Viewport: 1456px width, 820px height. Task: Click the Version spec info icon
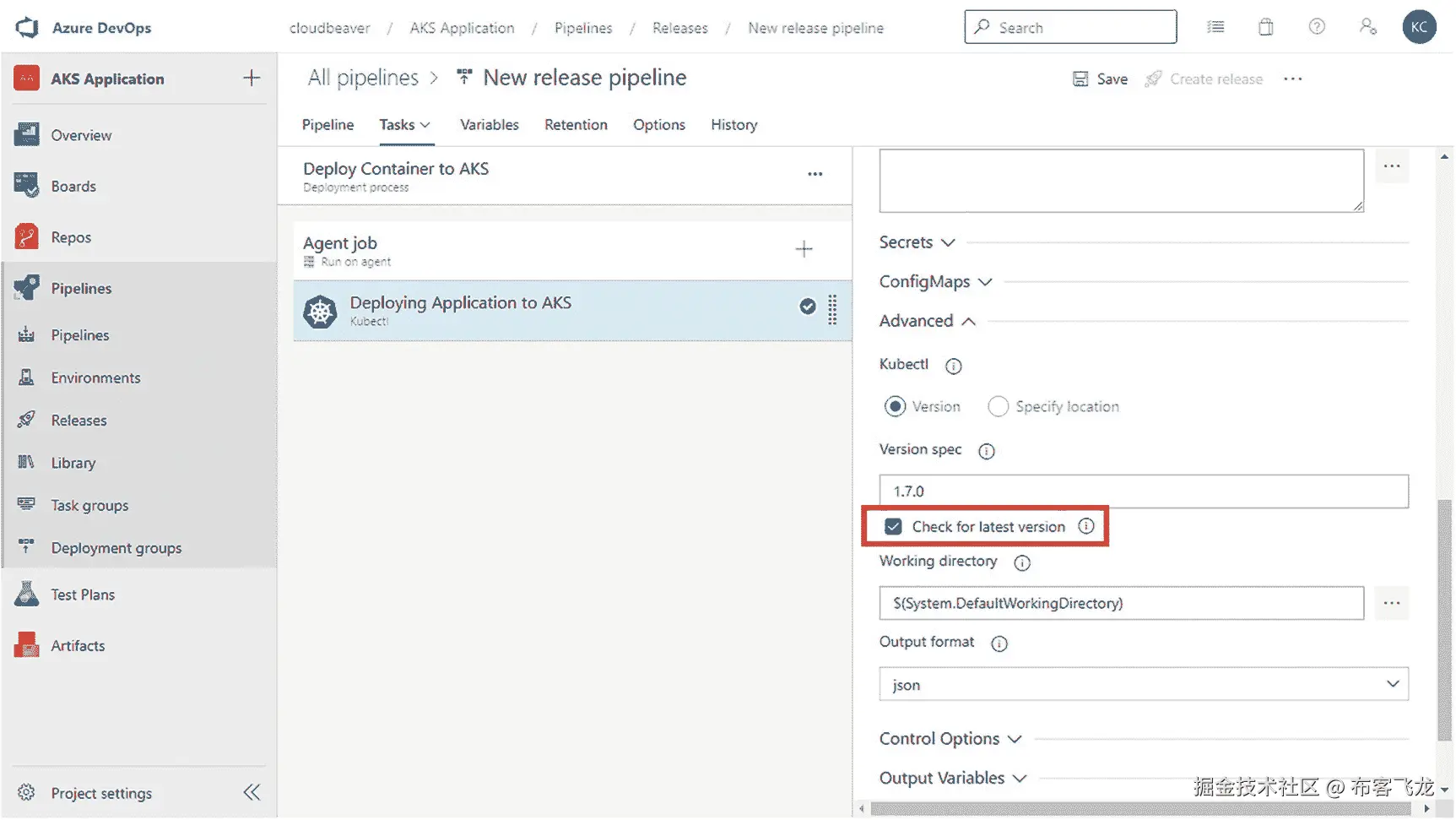(986, 451)
